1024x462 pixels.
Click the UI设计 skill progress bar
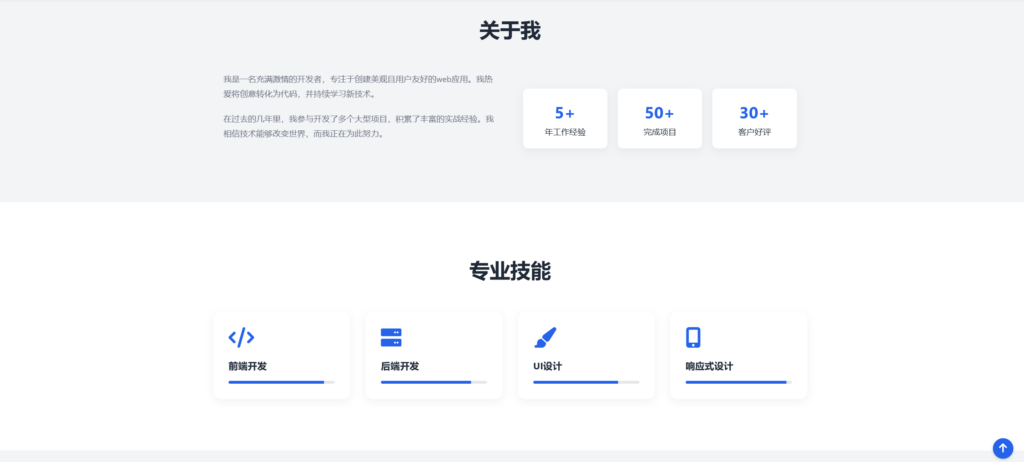pos(586,382)
